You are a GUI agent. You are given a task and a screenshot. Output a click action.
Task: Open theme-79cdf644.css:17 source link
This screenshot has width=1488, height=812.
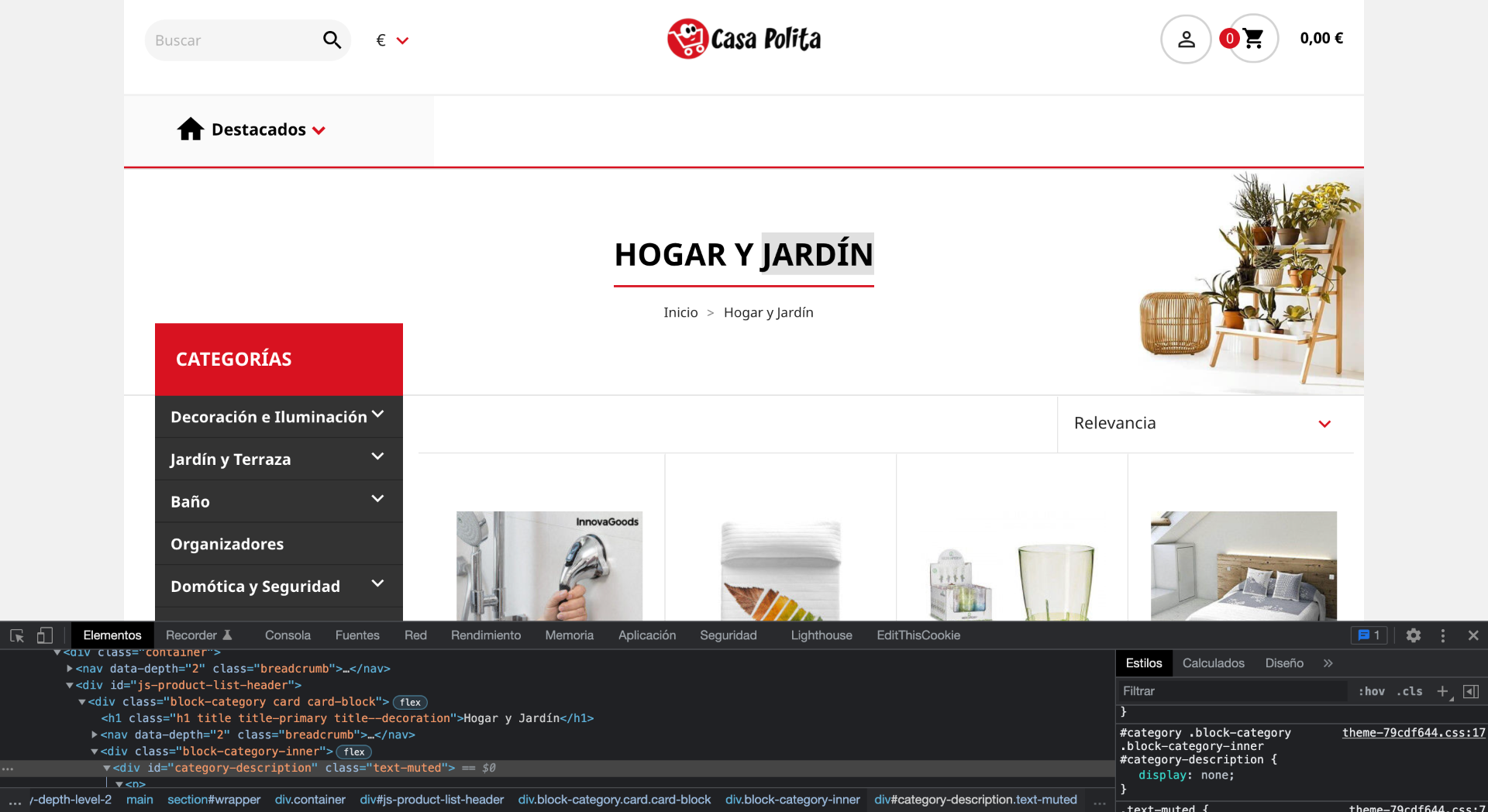pos(1414,733)
